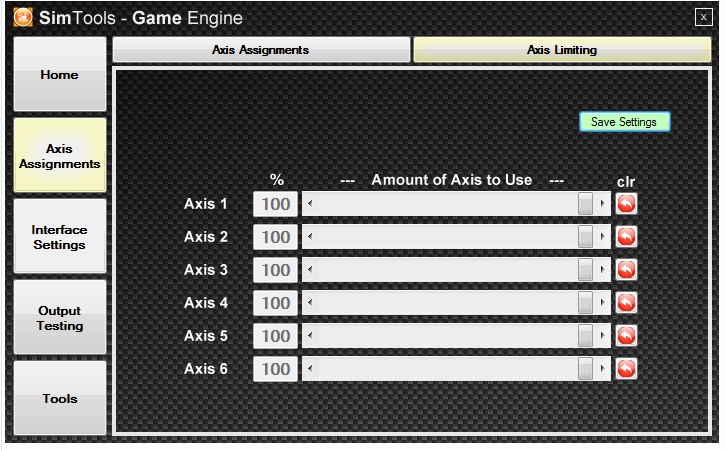This screenshot has width=726, height=450.
Task: Click the SimTools orange logo icon
Action: (23, 18)
